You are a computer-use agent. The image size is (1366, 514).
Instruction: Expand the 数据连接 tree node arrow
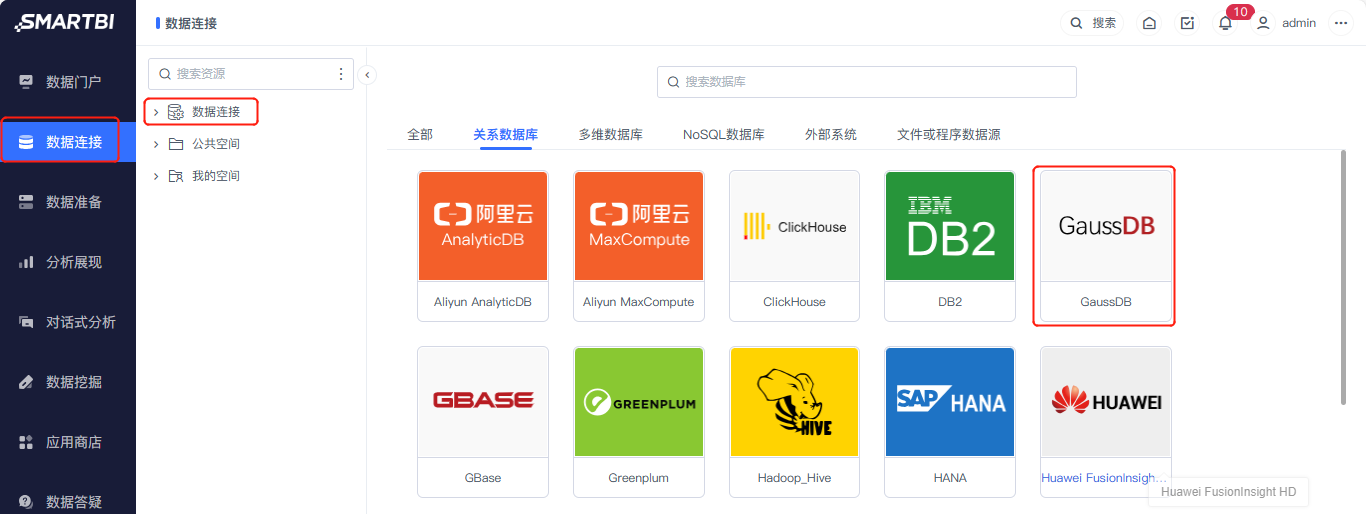coord(156,112)
